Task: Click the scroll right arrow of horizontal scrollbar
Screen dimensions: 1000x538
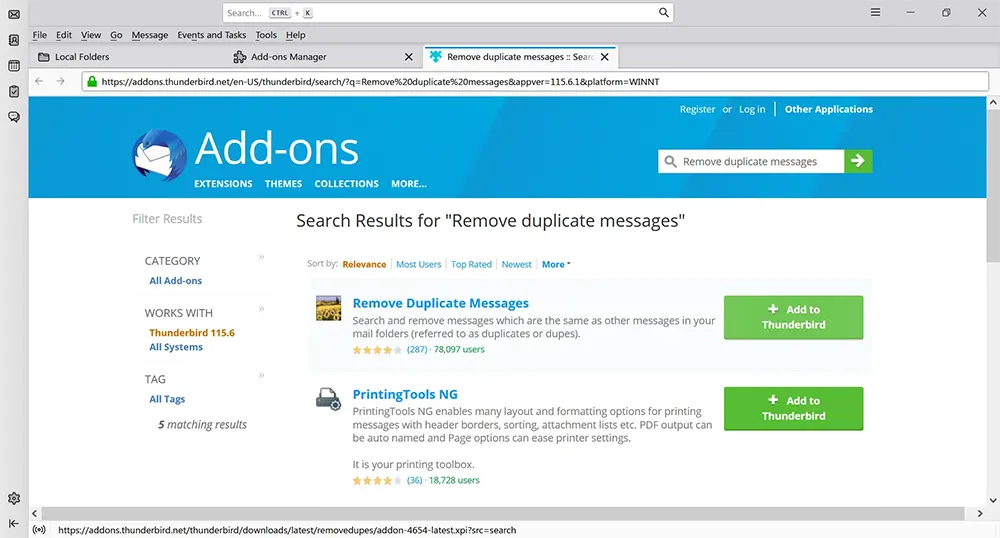Action: pyautogui.click(x=980, y=513)
